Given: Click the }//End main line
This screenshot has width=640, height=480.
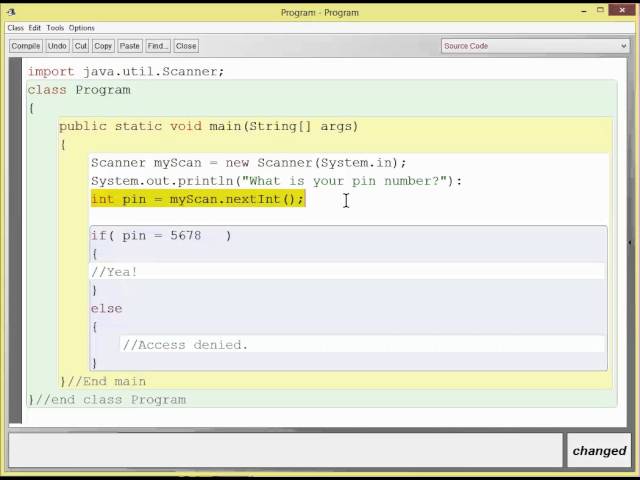Looking at the screenshot, I should tap(103, 381).
